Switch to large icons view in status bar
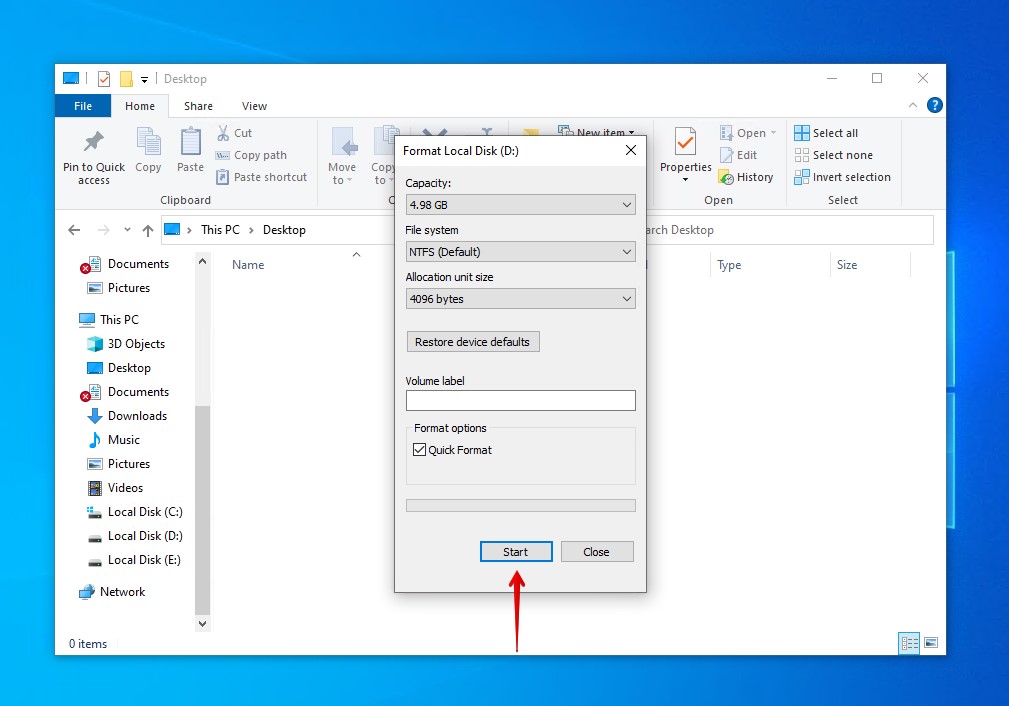Screen dimensions: 1009x706 (x=931, y=643)
